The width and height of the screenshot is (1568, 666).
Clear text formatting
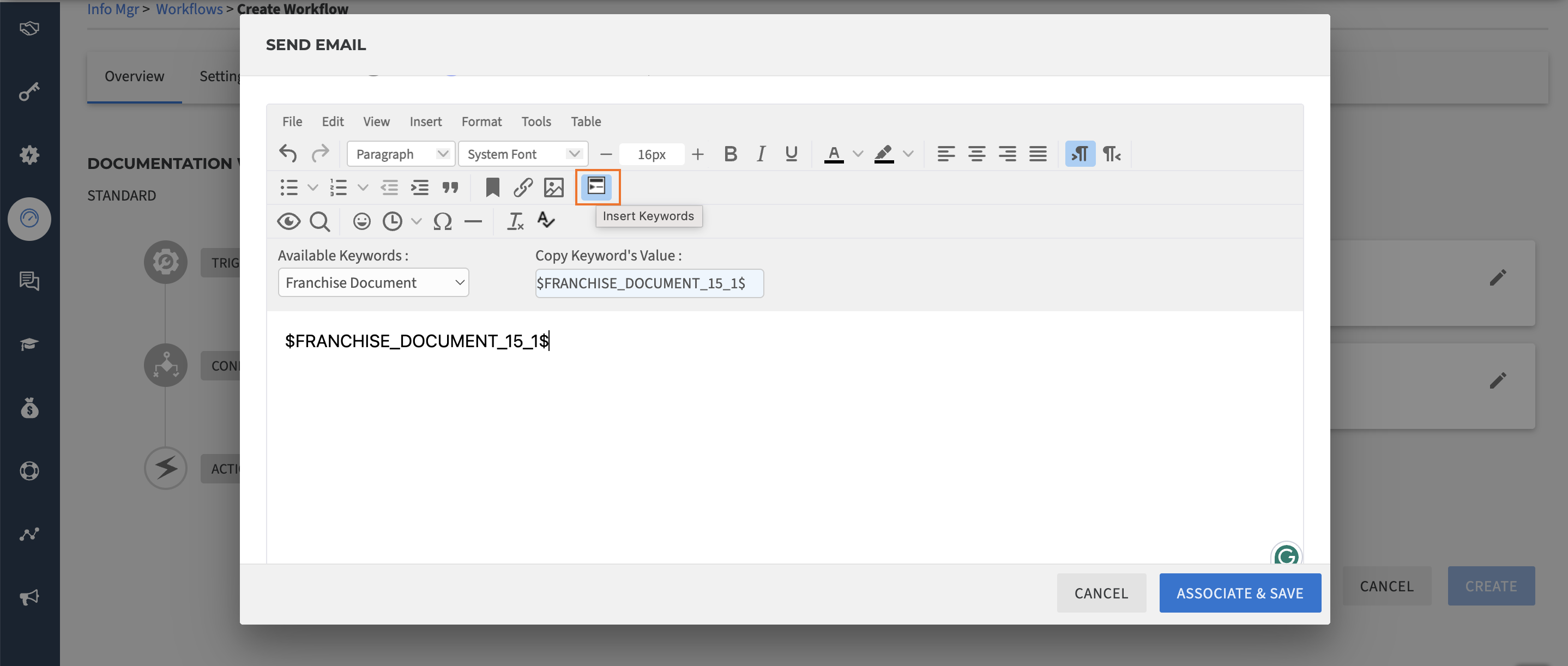pyautogui.click(x=516, y=221)
